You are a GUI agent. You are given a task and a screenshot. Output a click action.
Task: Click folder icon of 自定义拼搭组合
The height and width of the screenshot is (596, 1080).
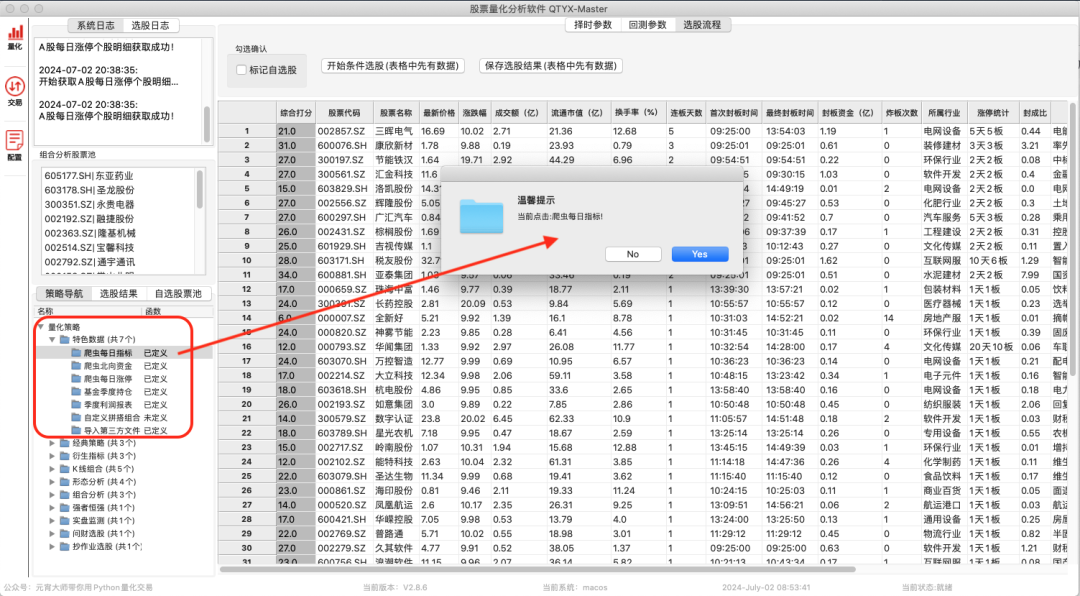coord(76,418)
